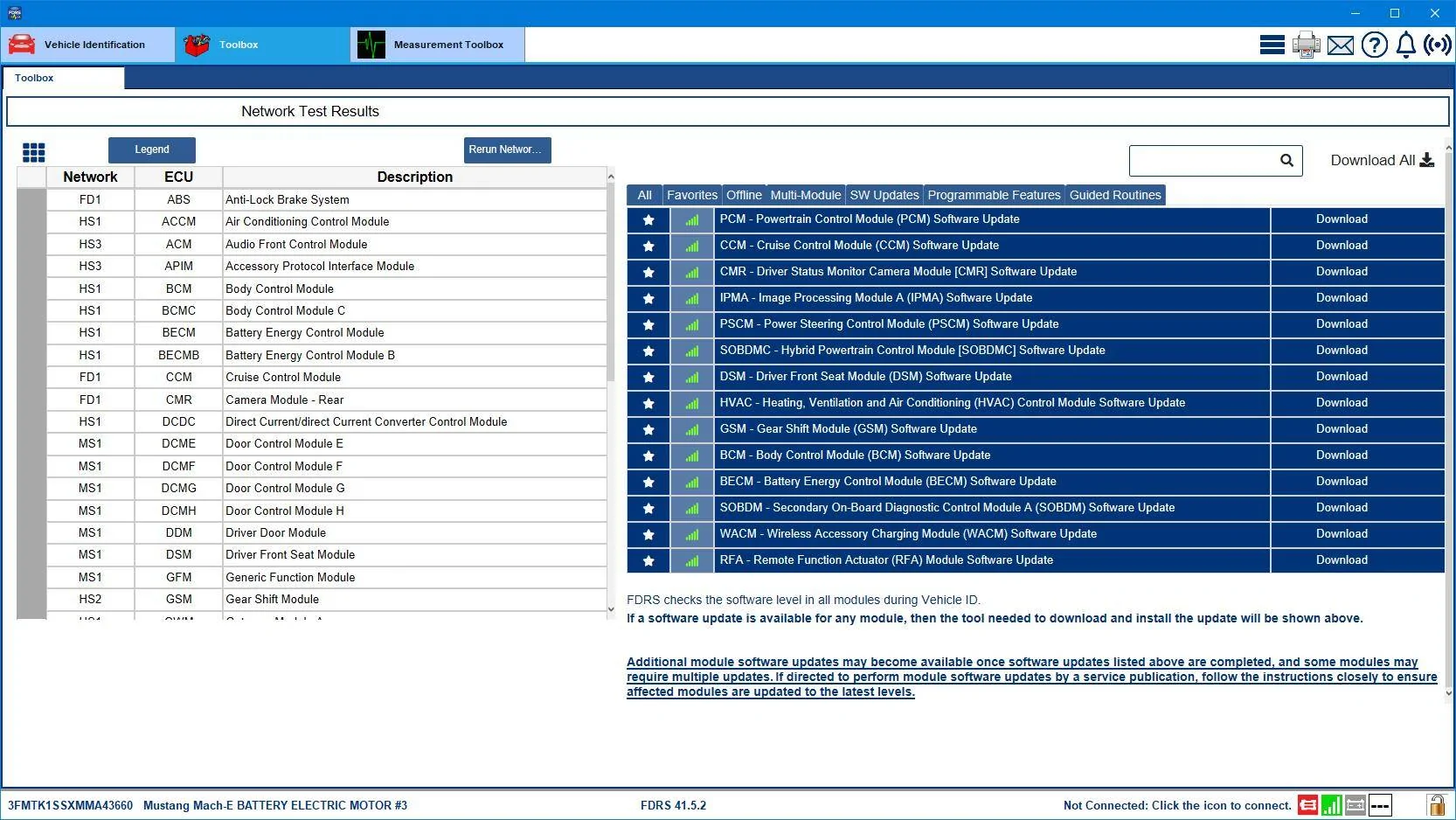Open the help question mark icon
Image resolution: width=1456 pixels, height=820 pixels.
point(1374,45)
